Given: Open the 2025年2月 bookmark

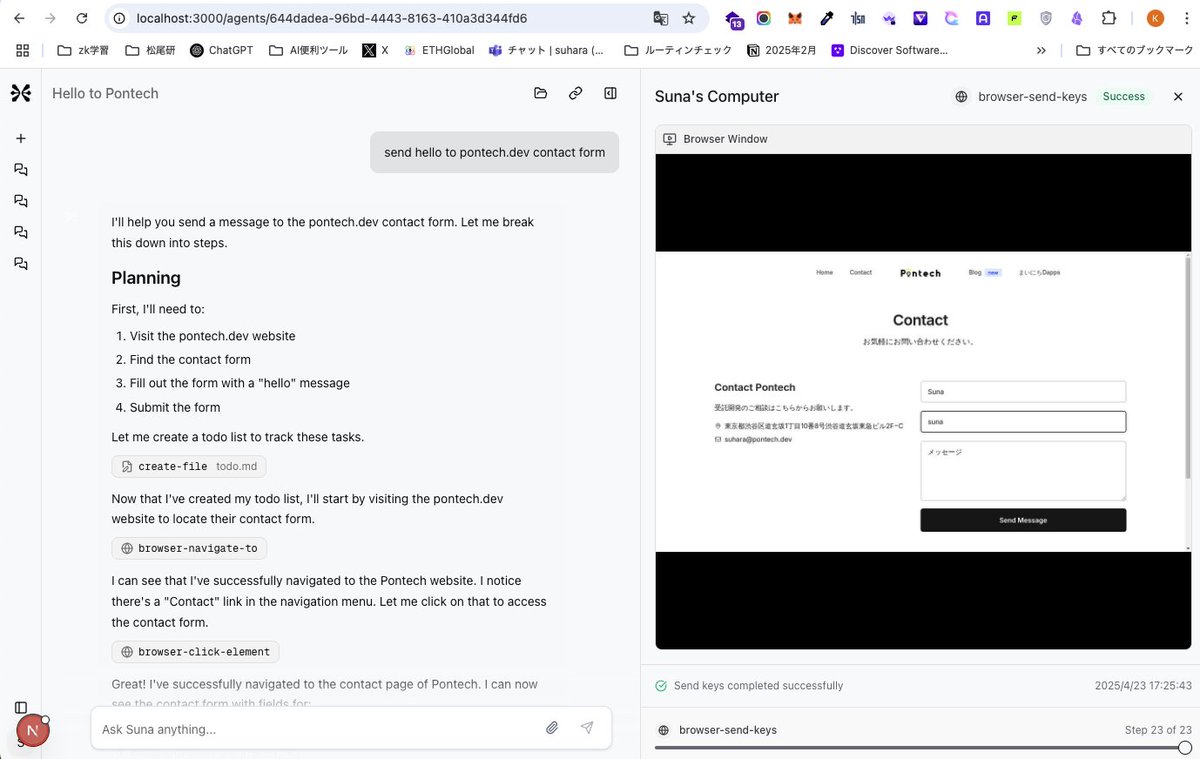Looking at the screenshot, I should click(782, 50).
